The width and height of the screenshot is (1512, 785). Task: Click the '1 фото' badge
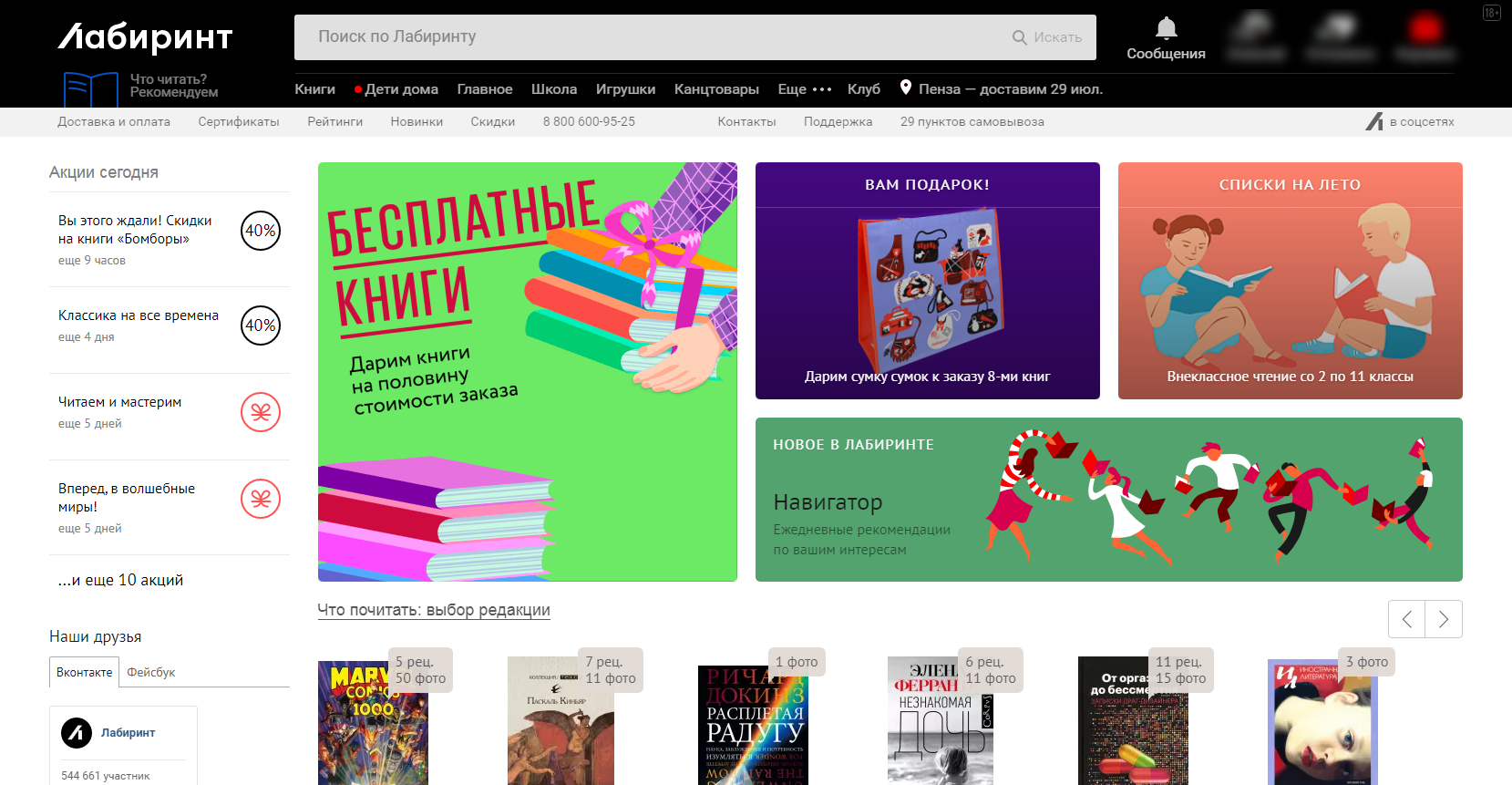click(x=797, y=662)
